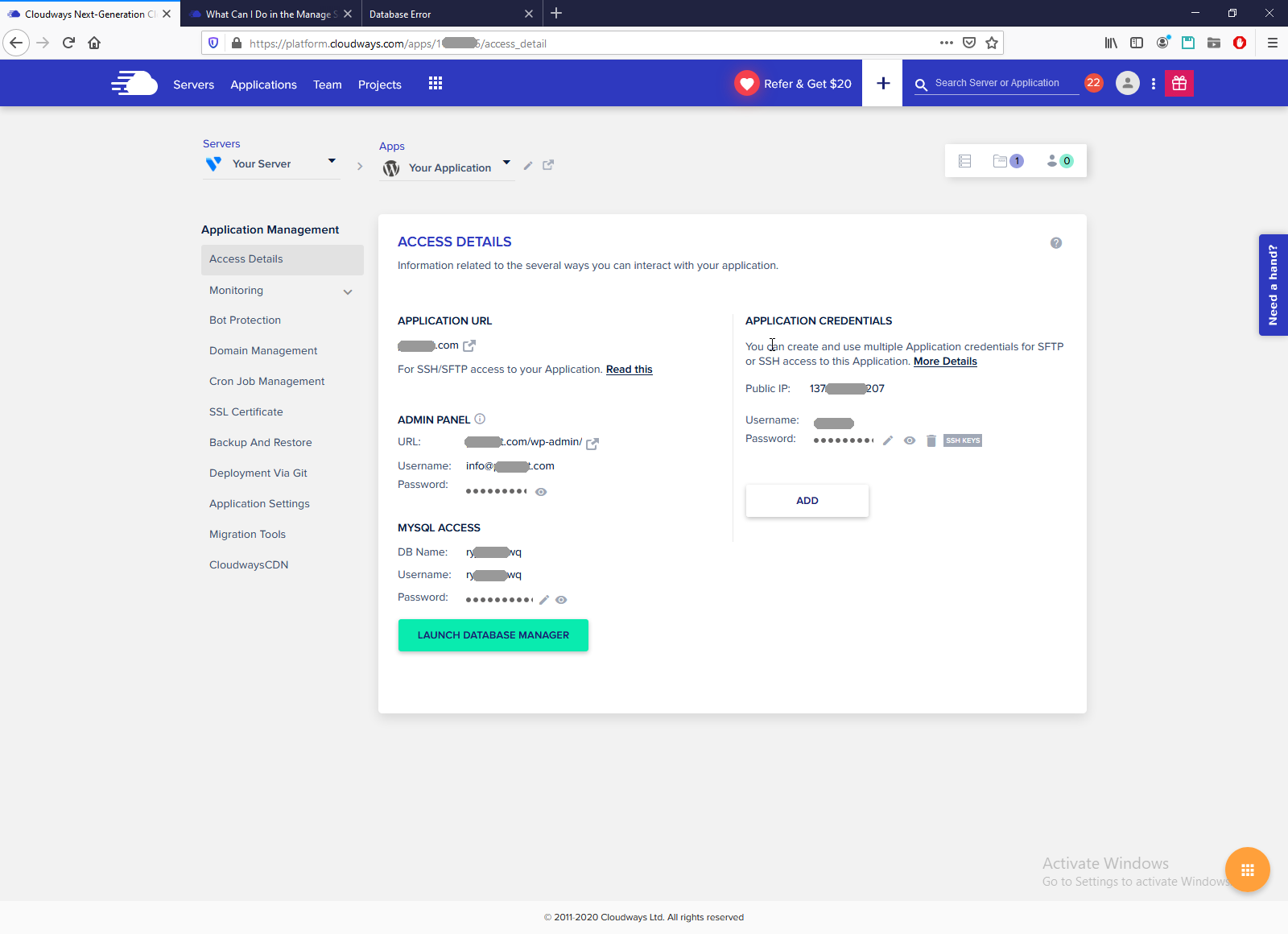Click the Cloudways logo in header
Screen dimensions: 1288x934
click(134, 83)
